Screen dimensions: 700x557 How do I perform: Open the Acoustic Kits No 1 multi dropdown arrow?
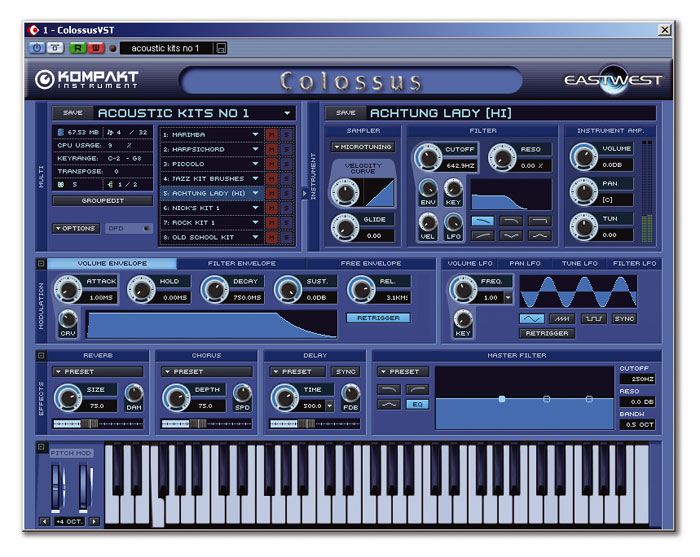click(287, 113)
